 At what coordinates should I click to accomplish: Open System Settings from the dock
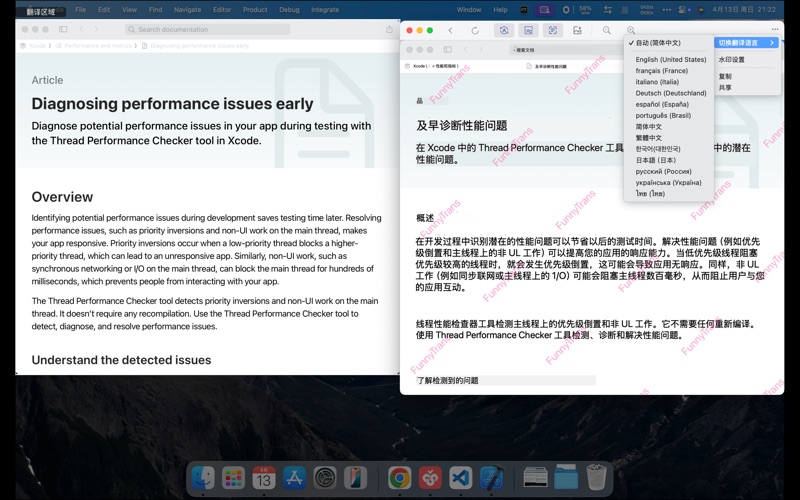click(x=325, y=478)
